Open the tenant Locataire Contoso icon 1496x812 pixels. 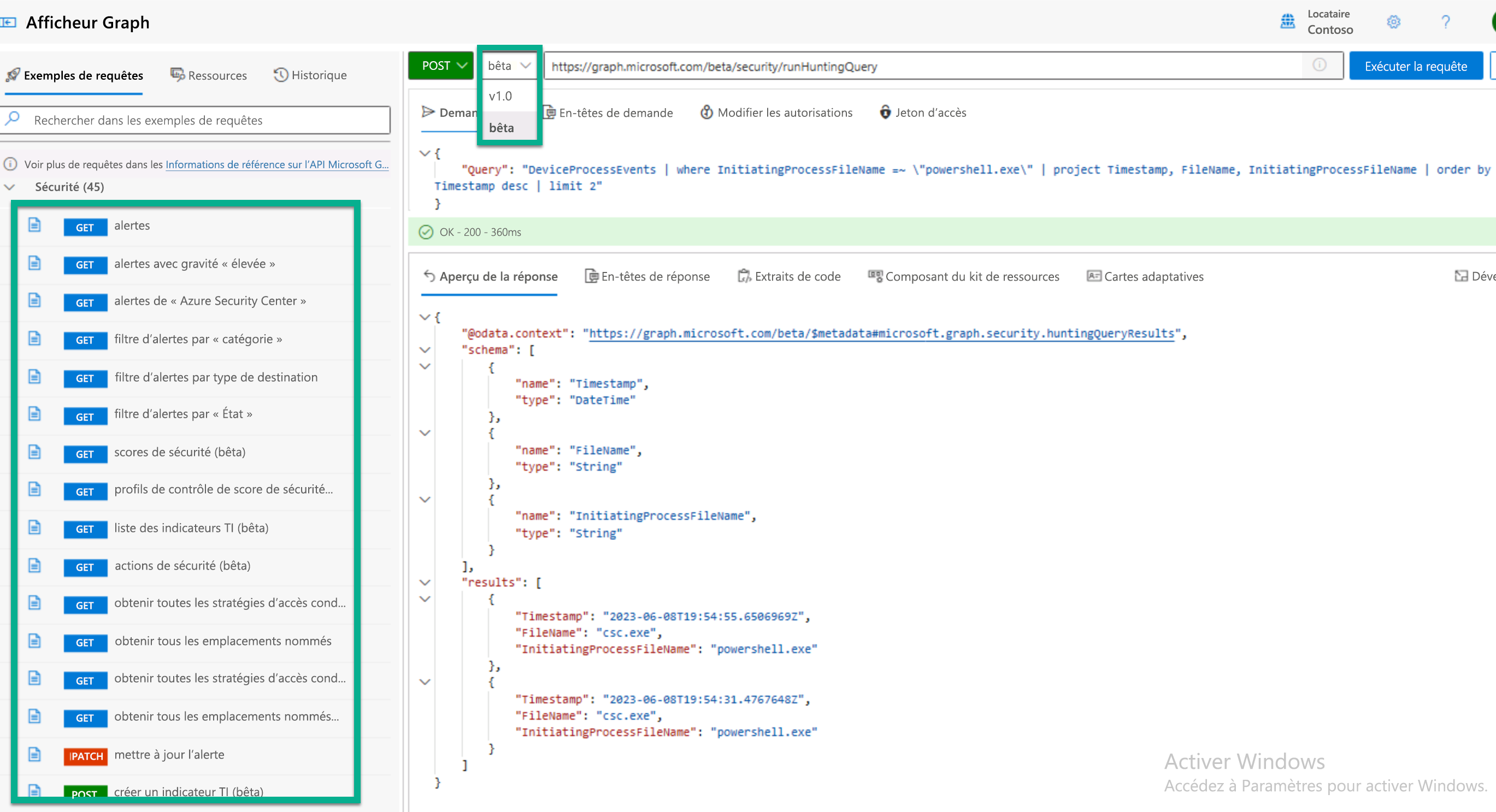coord(1287,21)
